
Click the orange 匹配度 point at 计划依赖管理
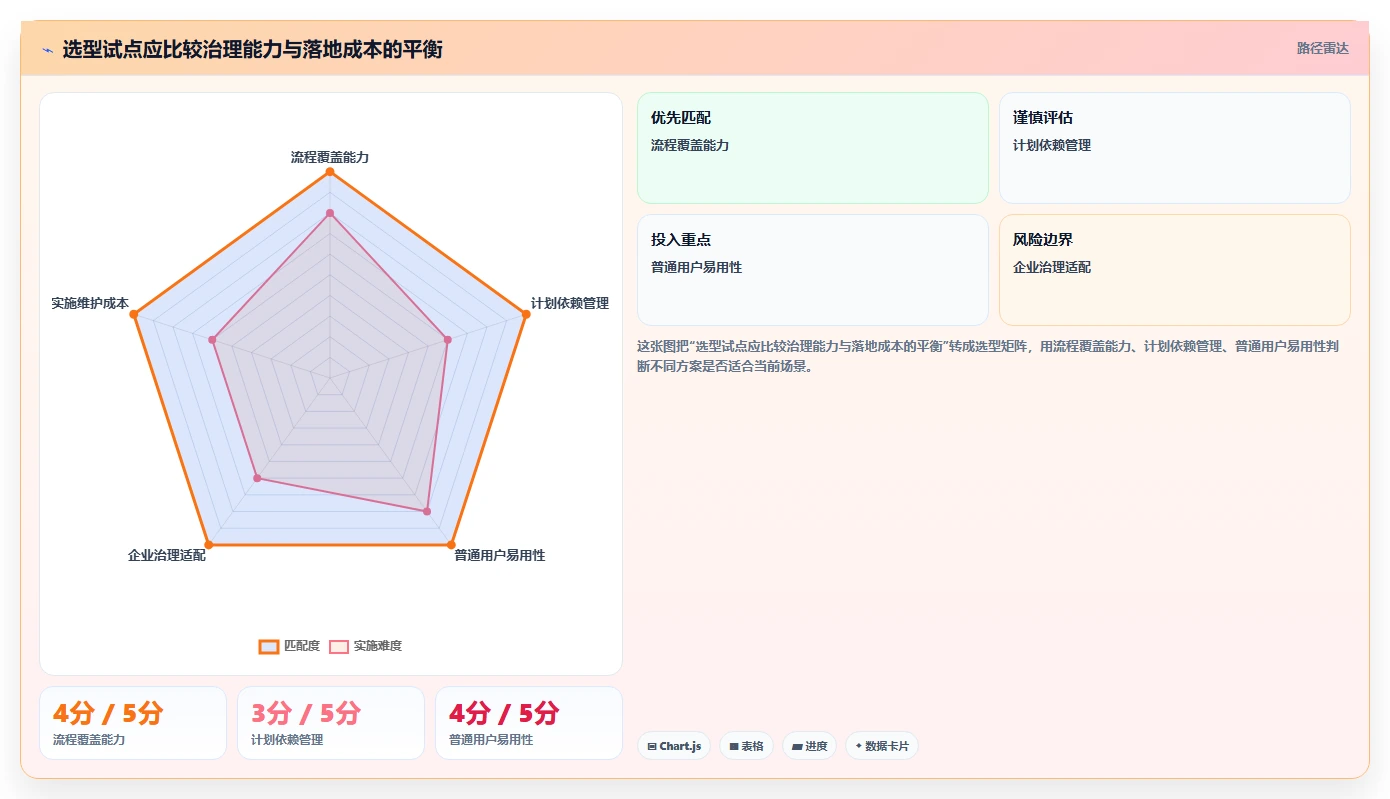click(x=525, y=315)
